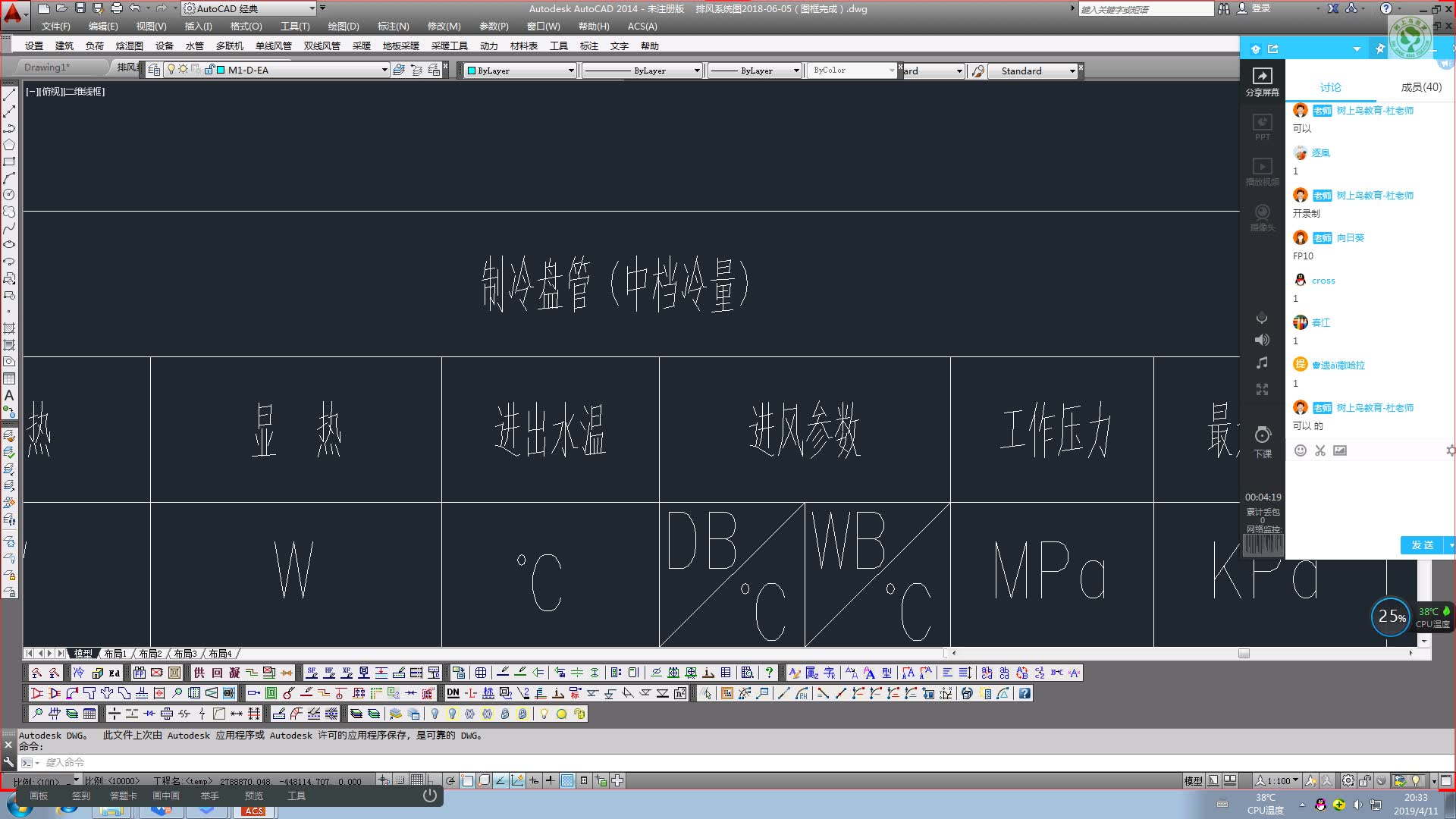Click the insert image icon in chat
Screen dimensions: 1456x819
click(x=1340, y=450)
